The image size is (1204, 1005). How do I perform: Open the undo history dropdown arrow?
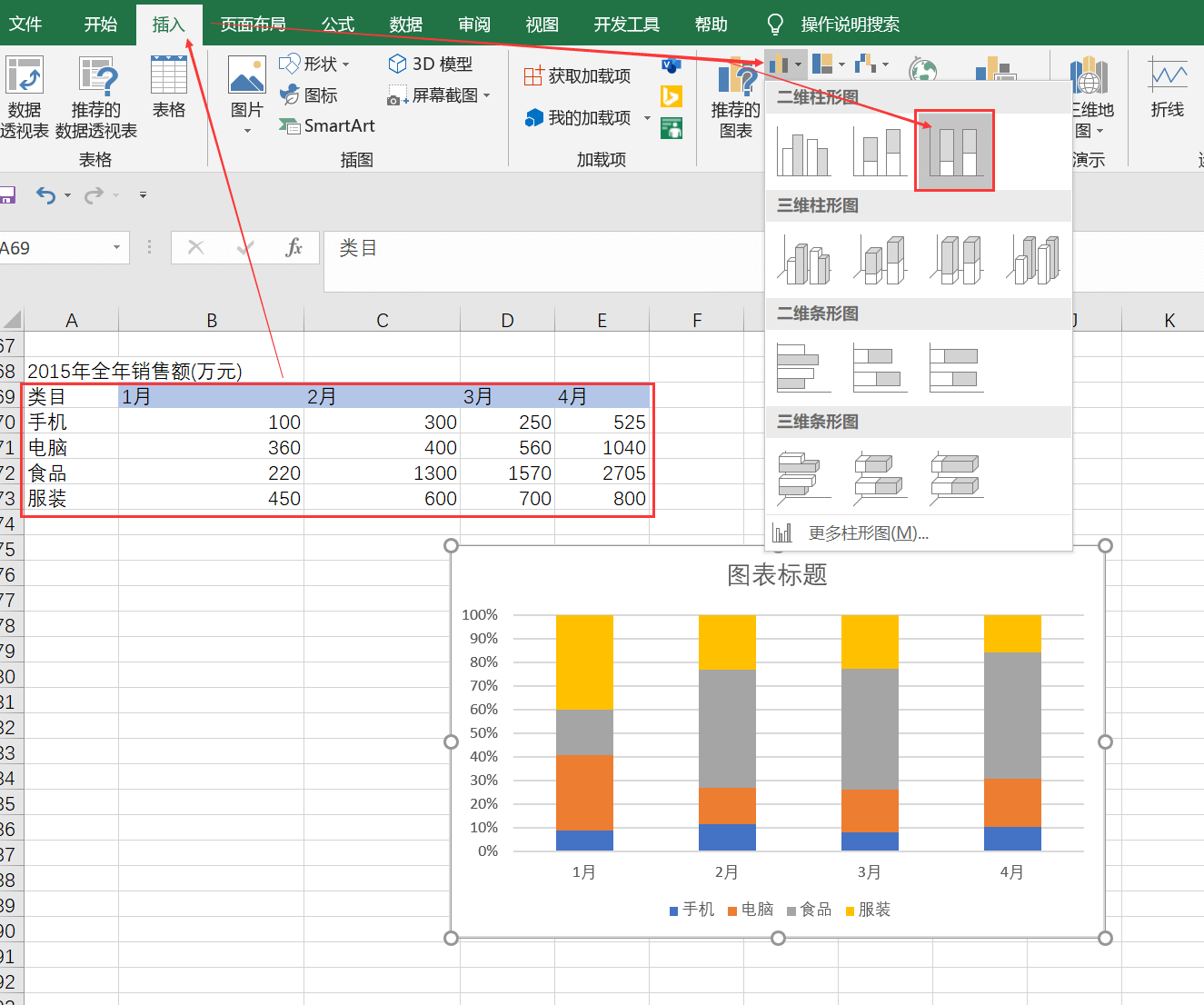click(67, 195)
